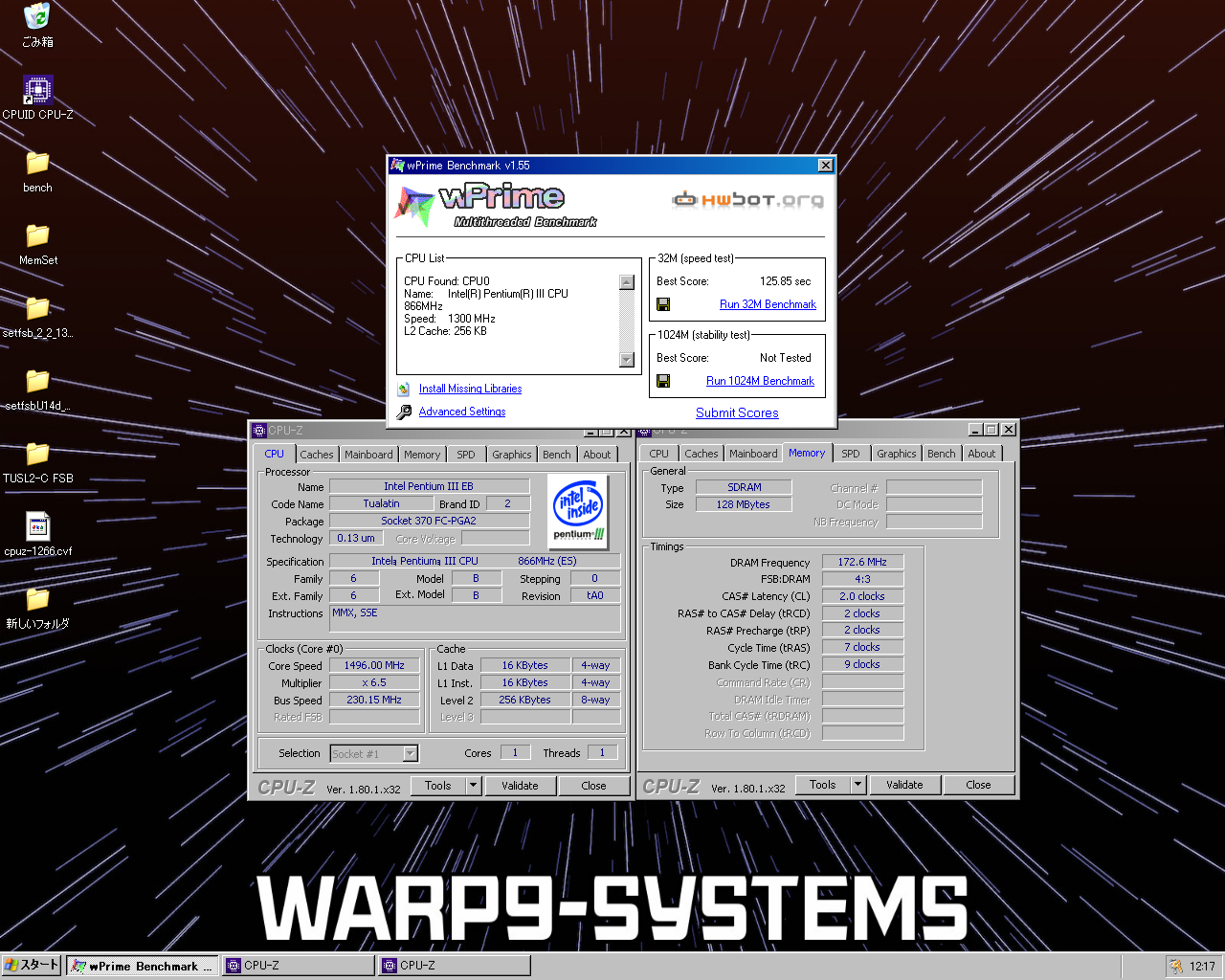Click Validate in the left CPU-Z window
Viewport: 1225px width, 980px height.
(520, 786)
